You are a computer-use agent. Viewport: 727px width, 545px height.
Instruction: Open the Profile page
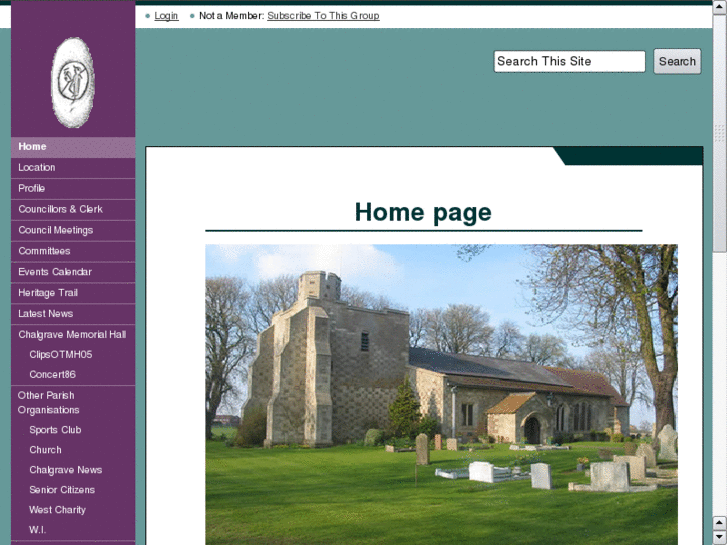tap(73, 189)
